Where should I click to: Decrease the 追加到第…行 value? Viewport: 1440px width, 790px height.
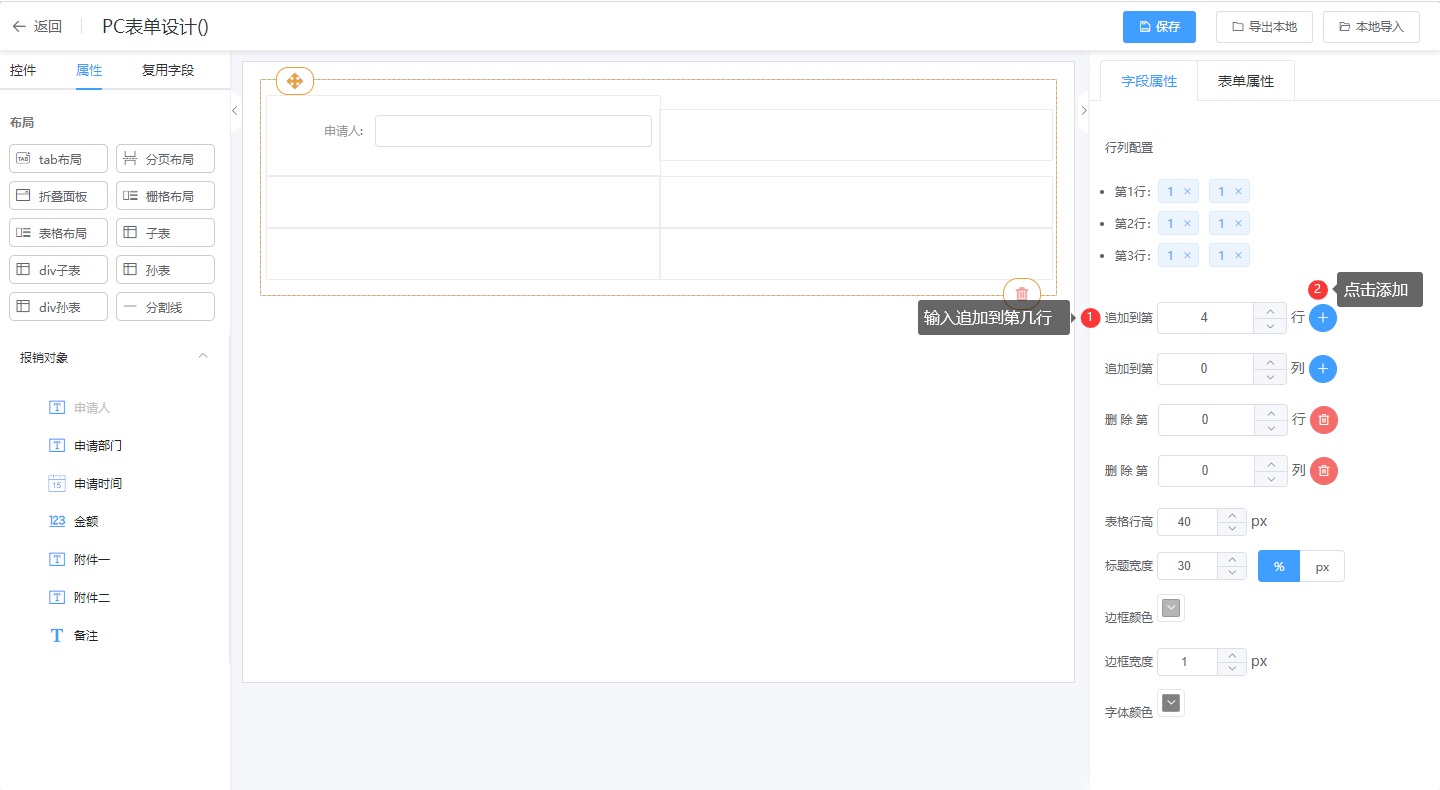[x=1270, y=326]
